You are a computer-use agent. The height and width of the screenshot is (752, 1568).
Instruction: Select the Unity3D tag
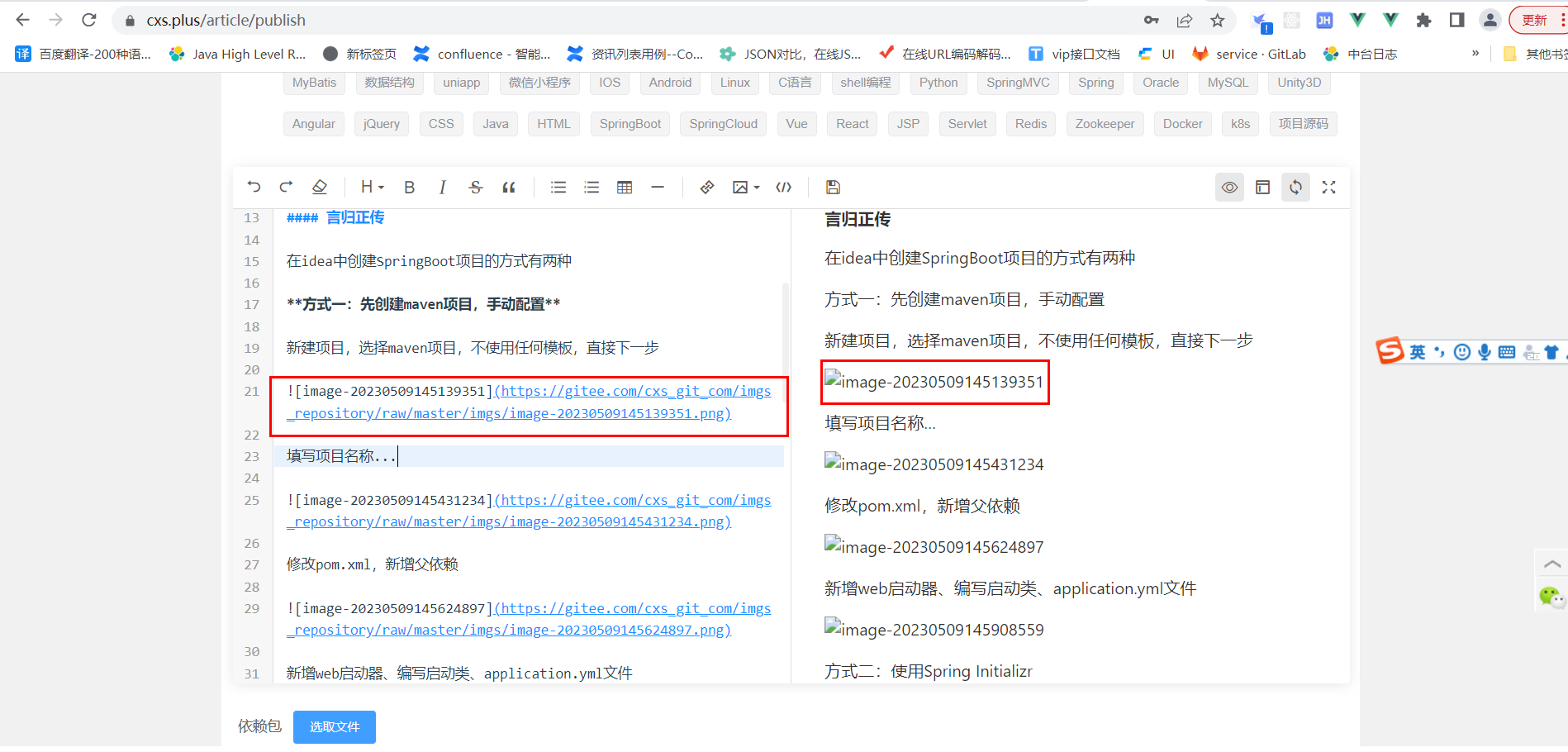pos(1300,83)
